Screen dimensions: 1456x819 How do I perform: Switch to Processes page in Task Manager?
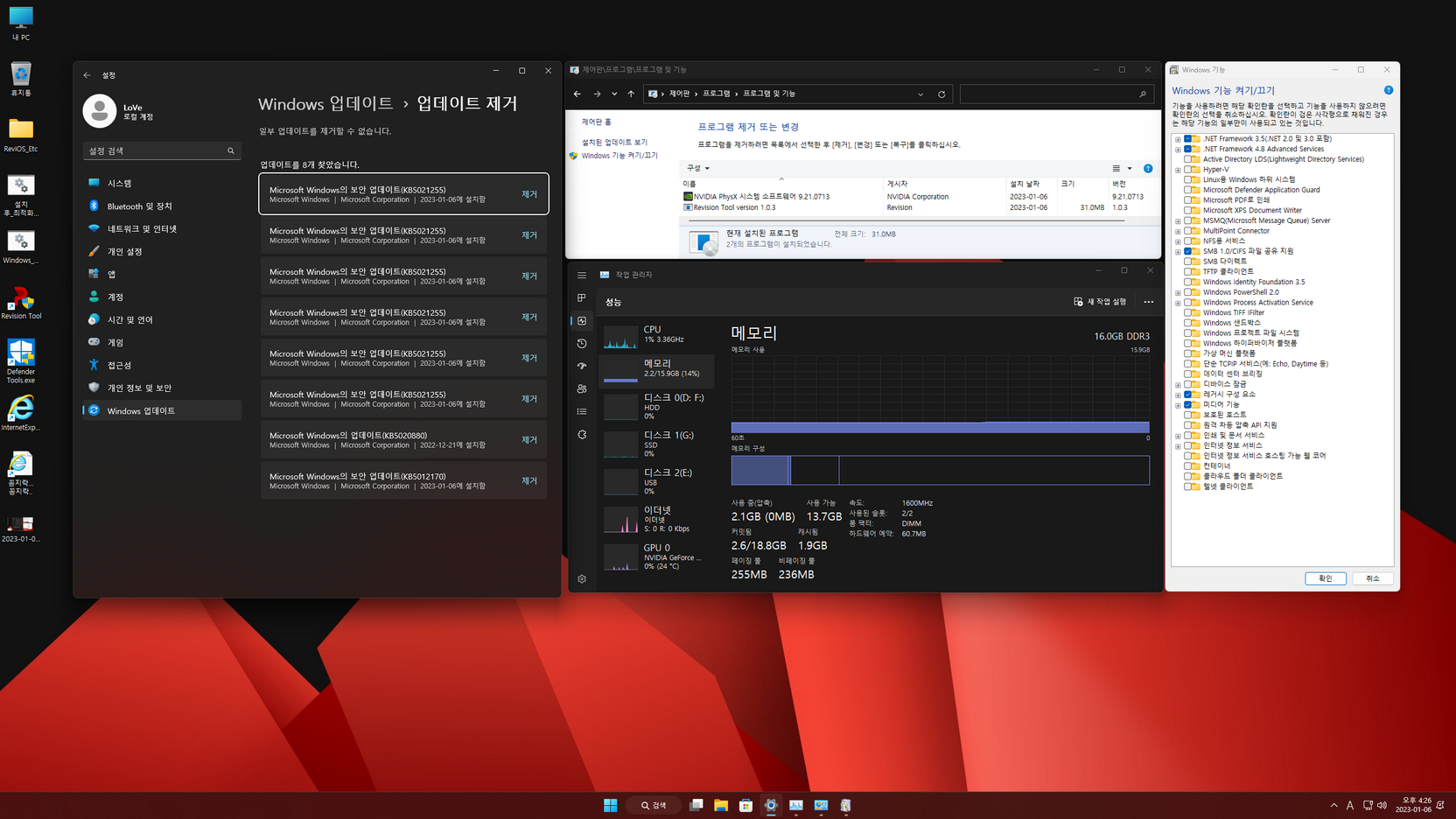[582, 297]
